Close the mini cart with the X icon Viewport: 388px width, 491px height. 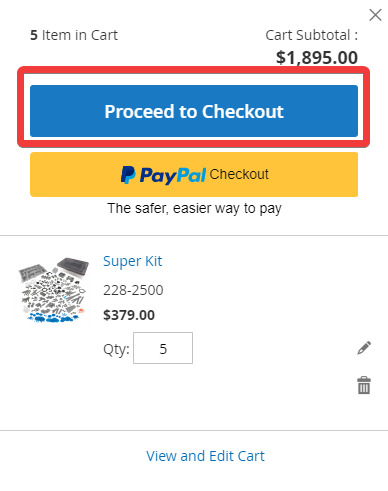point(375,15)
